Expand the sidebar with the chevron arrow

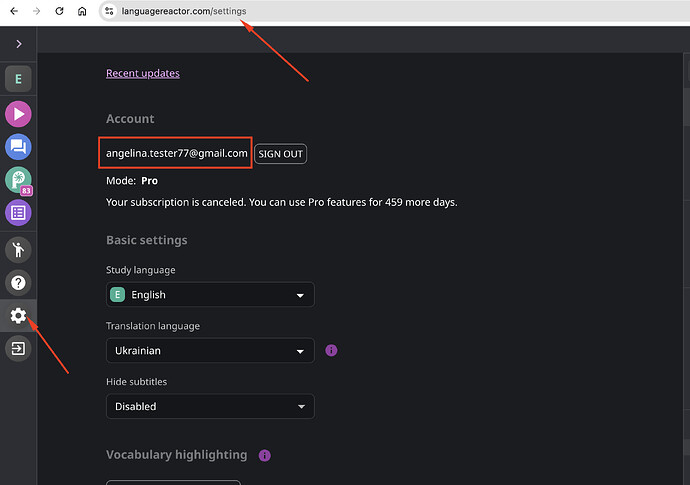18,44
